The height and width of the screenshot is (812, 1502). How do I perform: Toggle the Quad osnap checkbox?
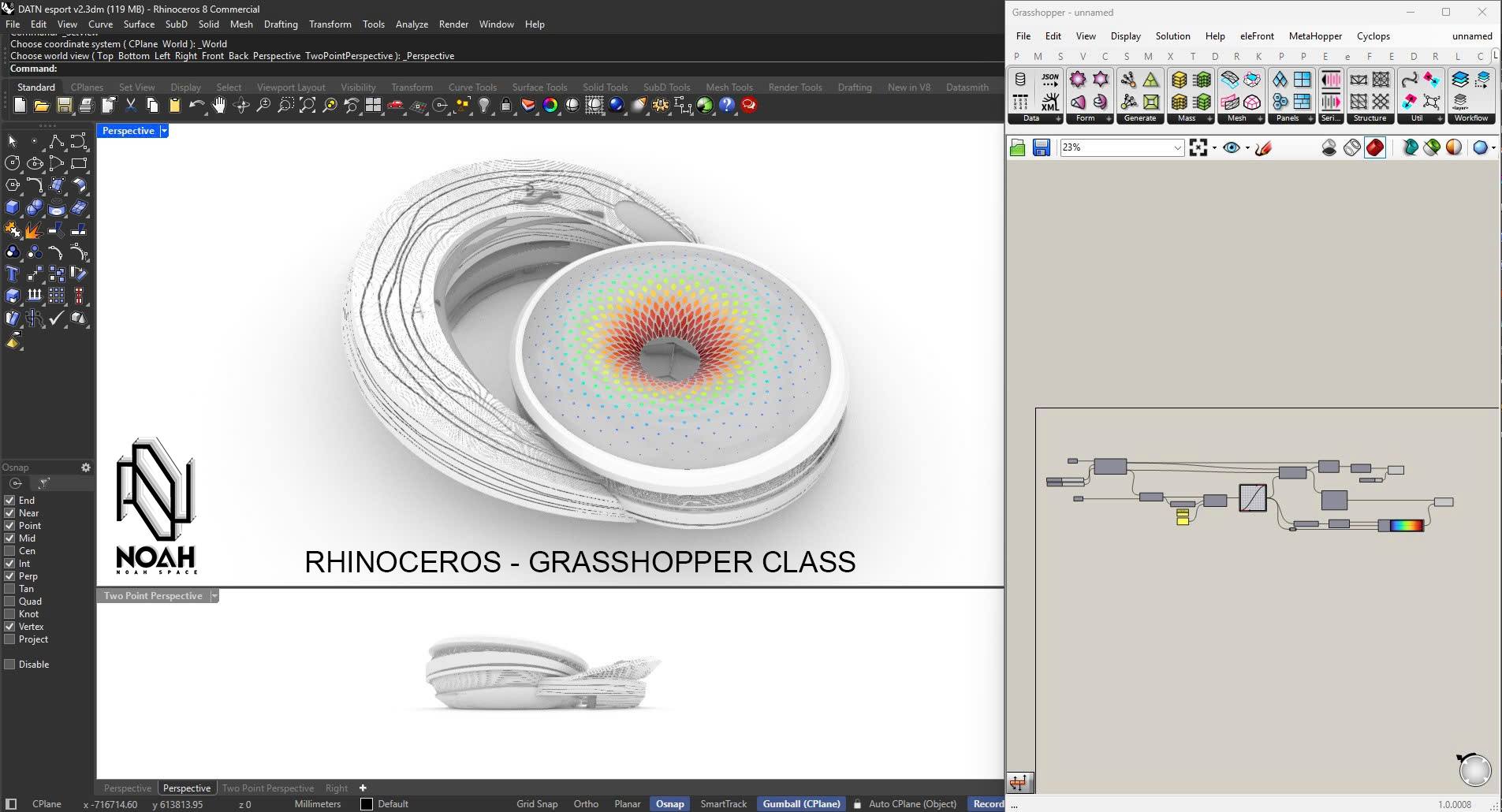pyautogui.click(x=10, y=602)
